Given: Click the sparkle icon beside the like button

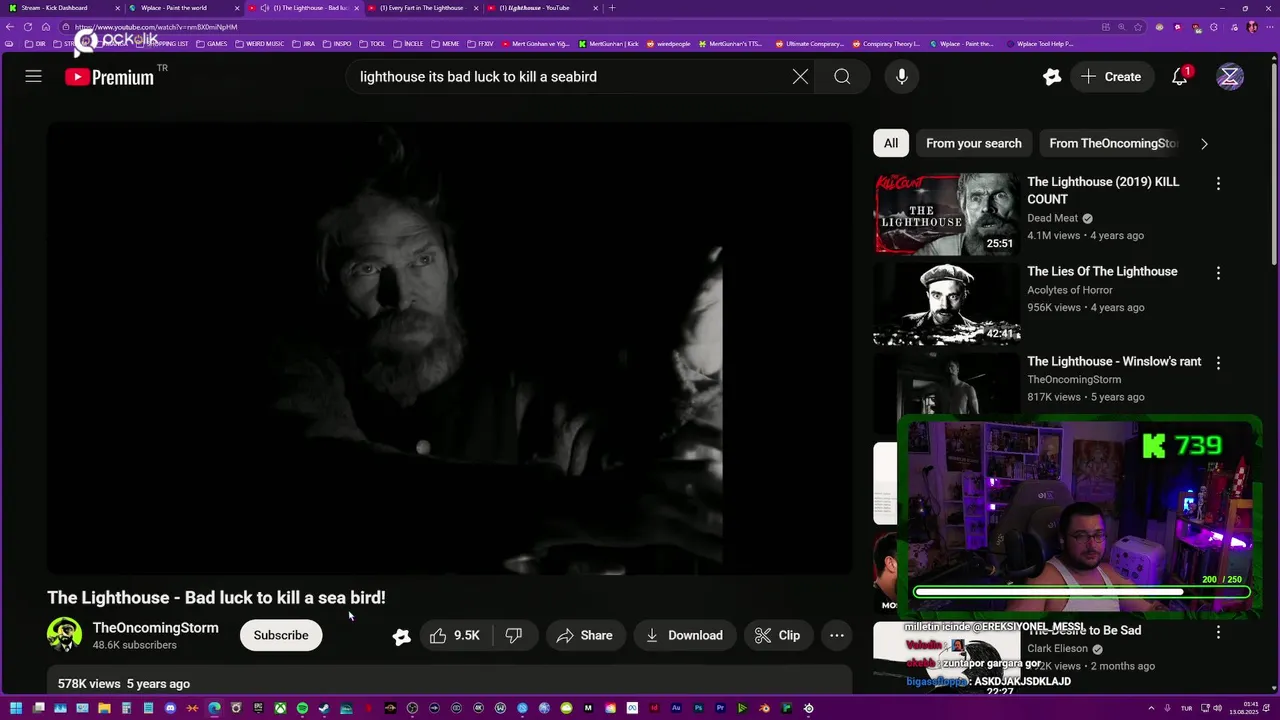Looking at the screenshot, I should [x=401, y=636].
